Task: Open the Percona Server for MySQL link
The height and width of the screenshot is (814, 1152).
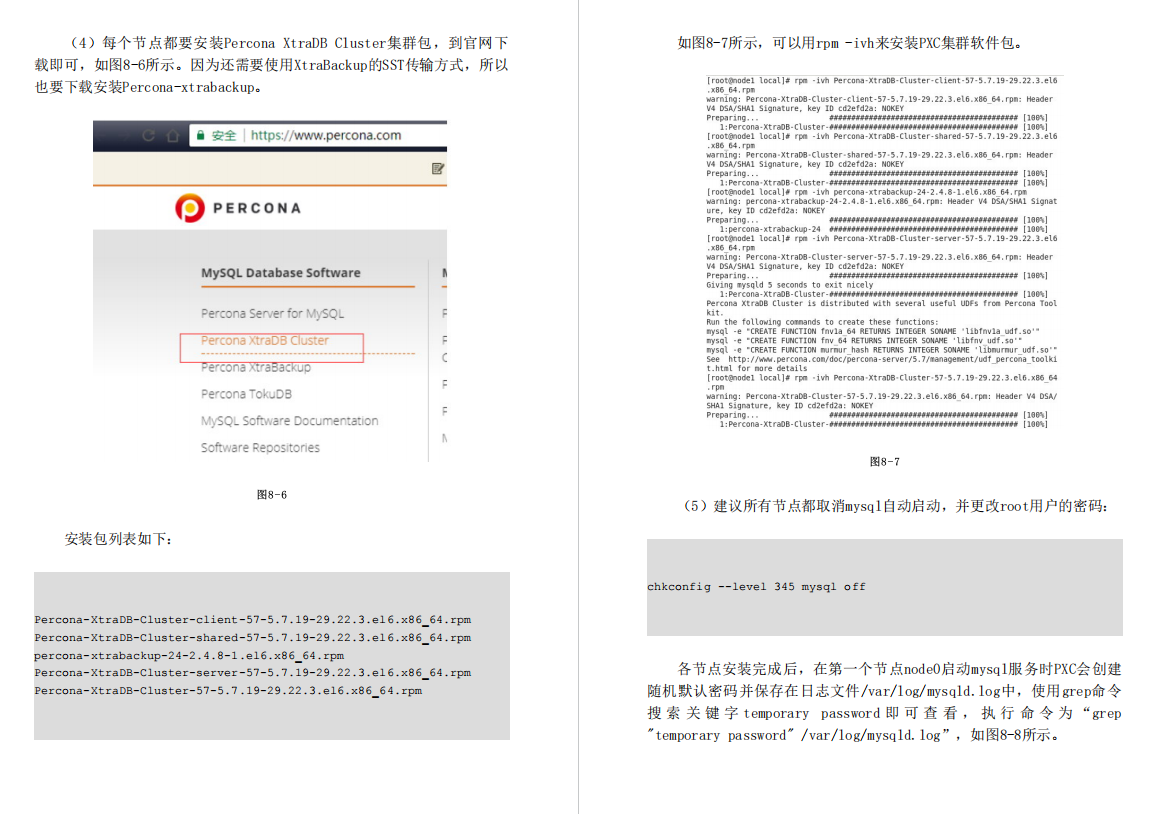Action: coord(273,314)
